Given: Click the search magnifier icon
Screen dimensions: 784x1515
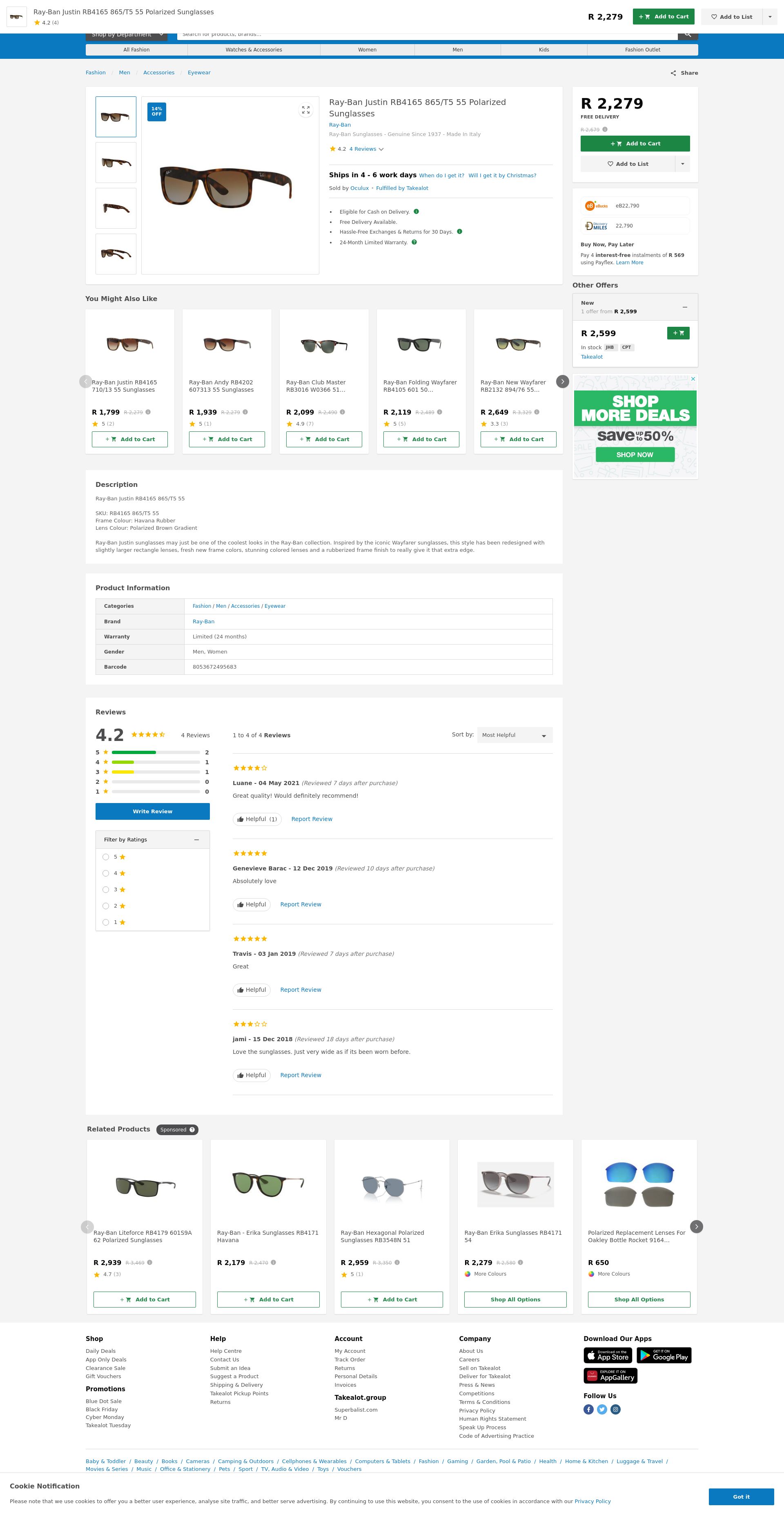Looking at the screenshot, I should [x=688, y=35].
